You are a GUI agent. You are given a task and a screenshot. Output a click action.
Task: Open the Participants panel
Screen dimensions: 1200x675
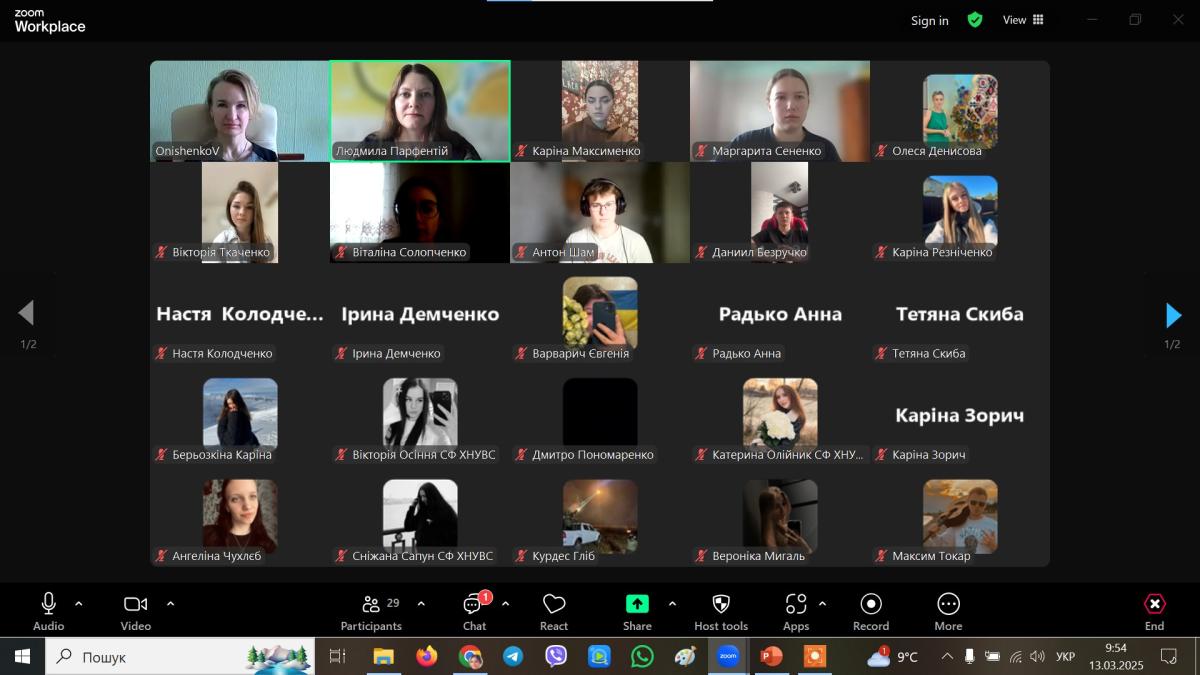pyautogui.click(x=371, y=610)
